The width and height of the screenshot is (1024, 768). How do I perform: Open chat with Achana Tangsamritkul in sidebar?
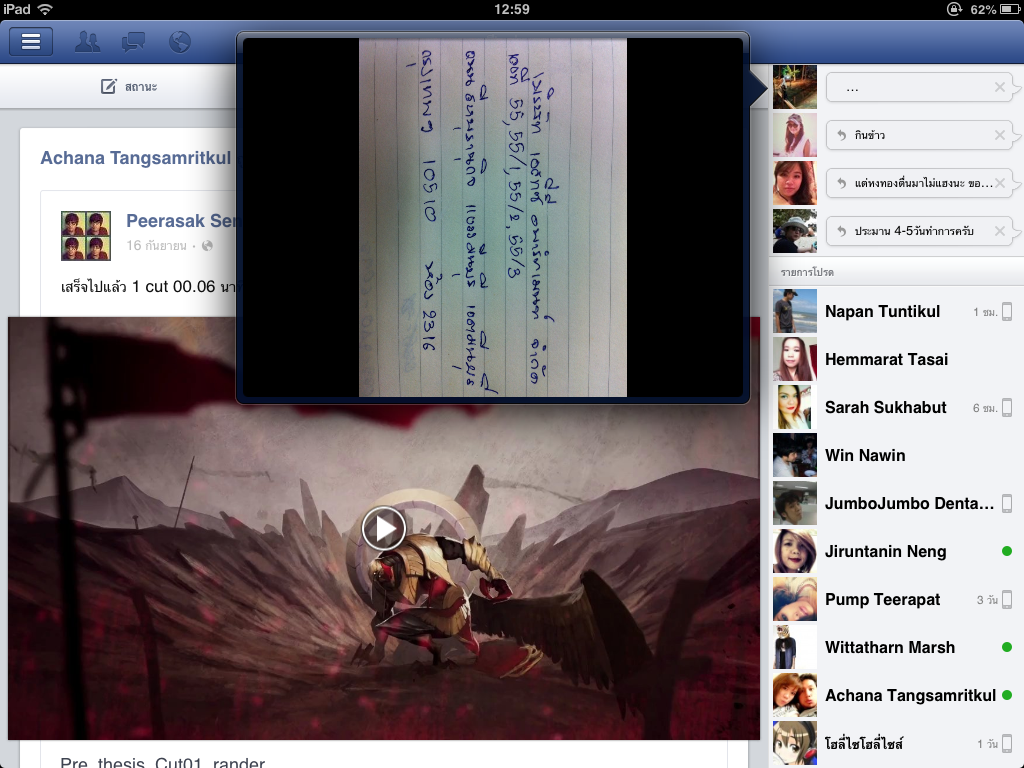point(896,696)
